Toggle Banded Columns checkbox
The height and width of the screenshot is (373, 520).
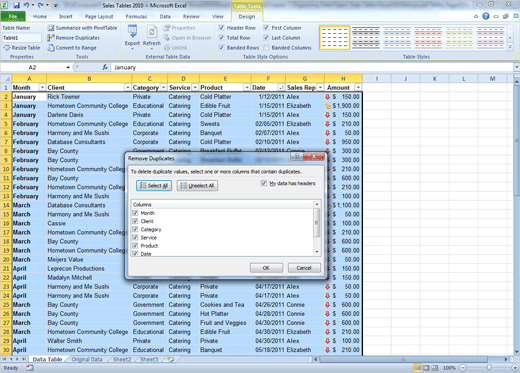tap(266, 48)
